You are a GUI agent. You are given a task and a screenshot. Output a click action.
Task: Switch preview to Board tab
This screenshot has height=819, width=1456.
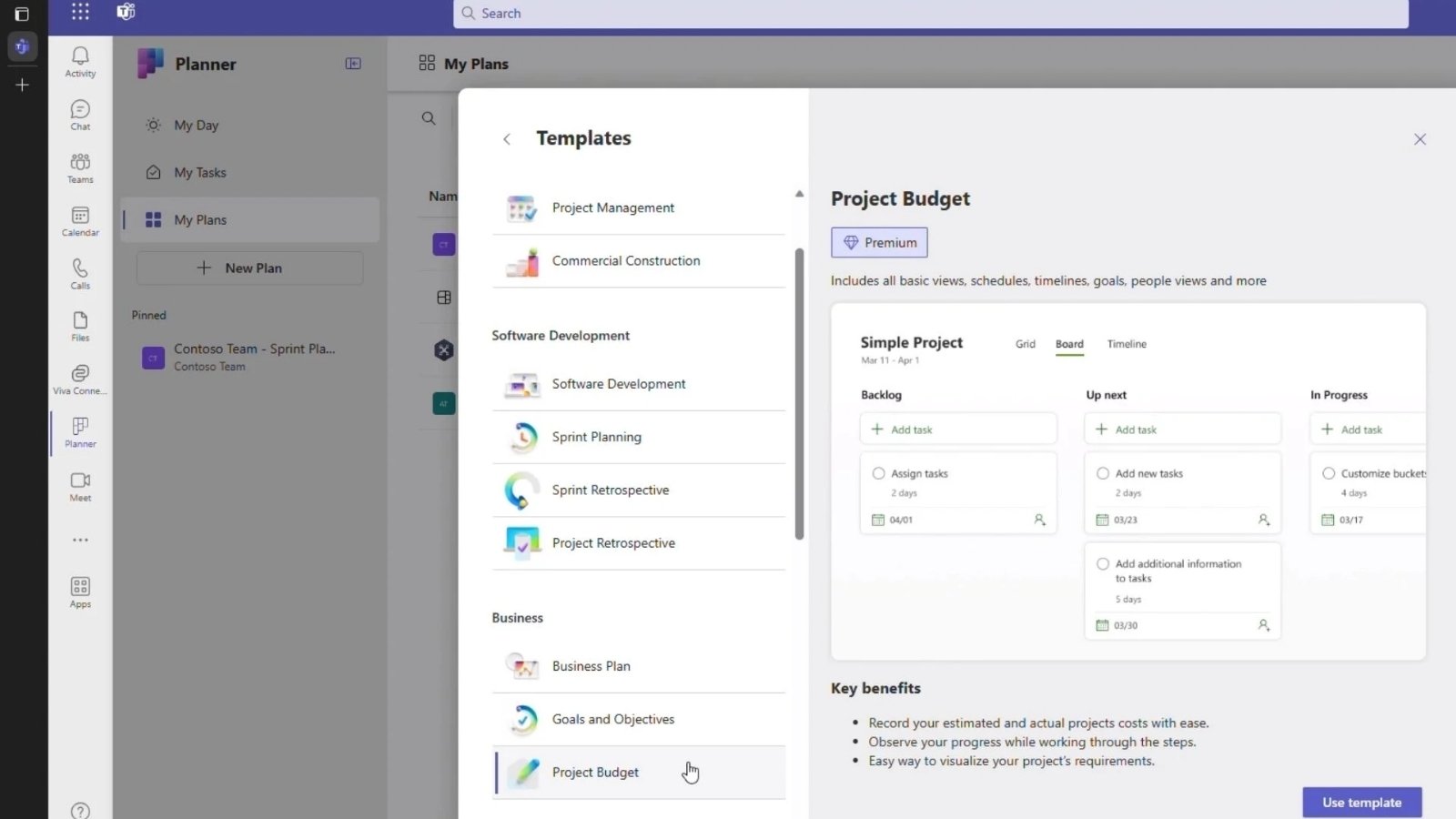[x=1069, y=344]
